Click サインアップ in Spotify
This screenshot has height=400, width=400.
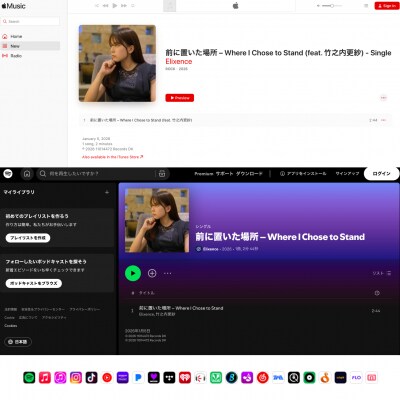pos(347,174)
